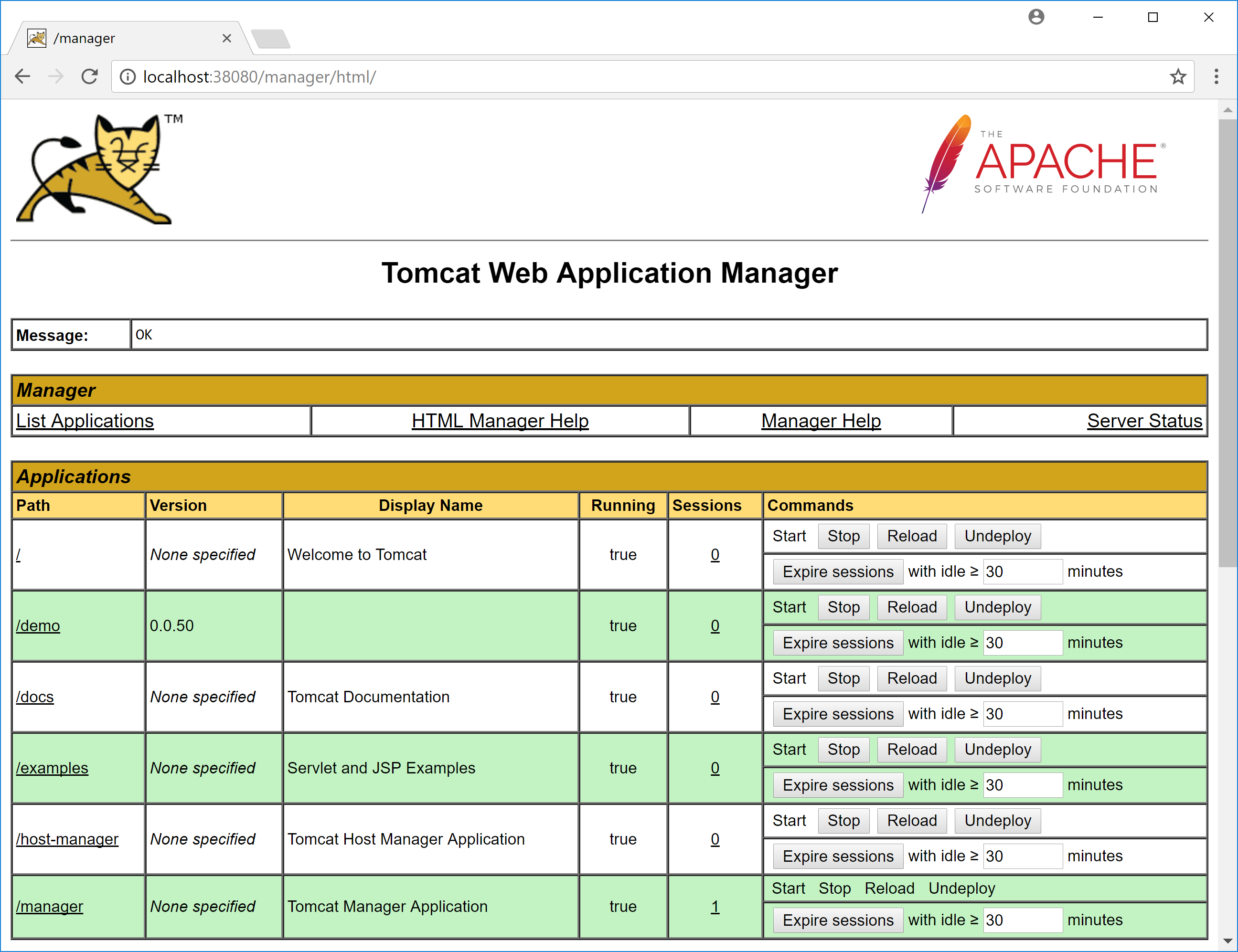Click idle minutes field for /demo
The image size is (1238, 952).
(1022, 643)
